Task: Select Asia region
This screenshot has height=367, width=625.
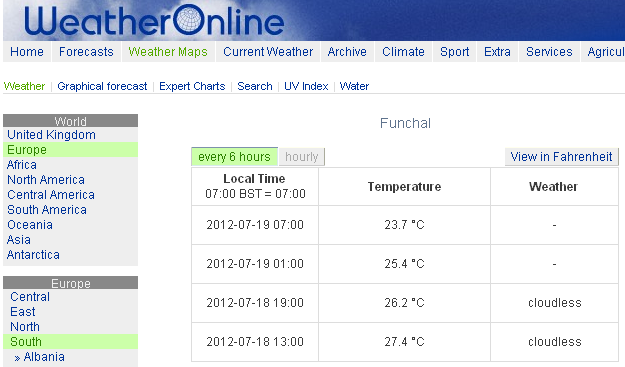Action: (19, 239)
